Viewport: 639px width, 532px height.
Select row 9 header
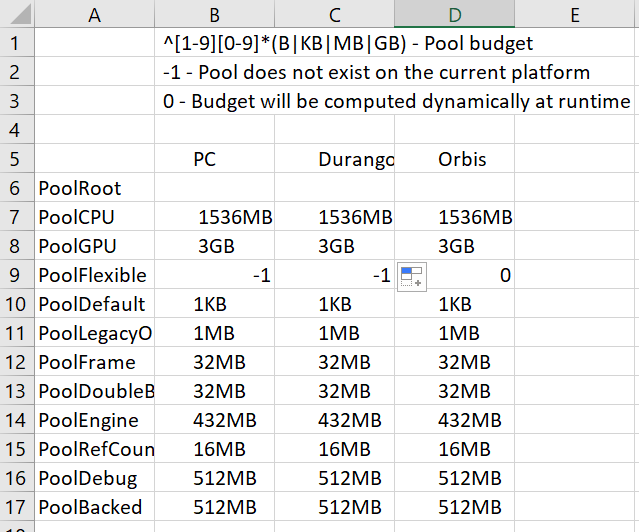(17, 275)
